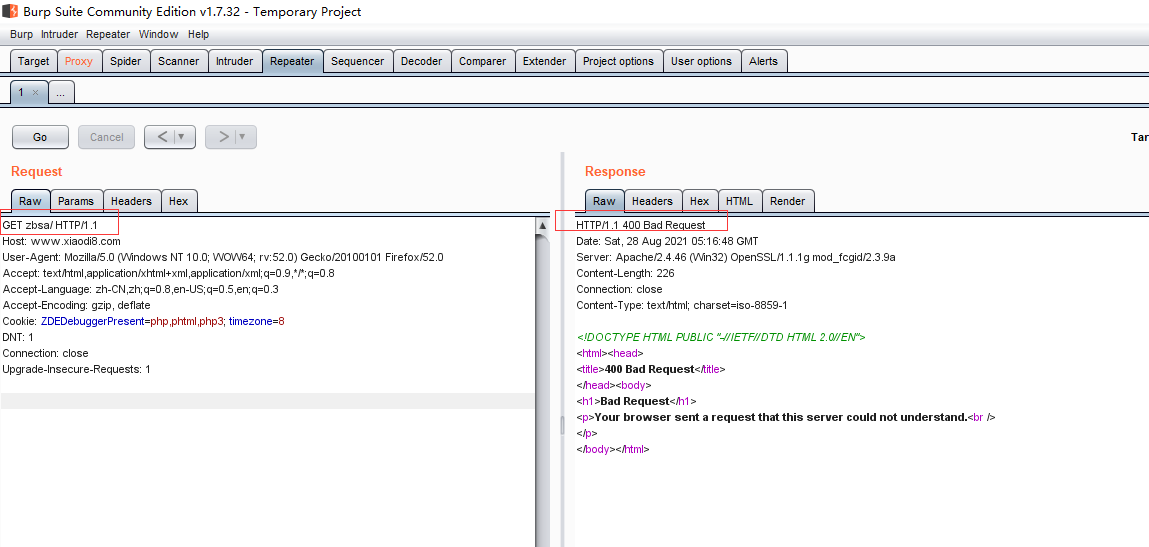Image resolution: width=1149 pixels, height=547 pixels.
Task: Click the Accept-Encoding: gzip, deflate line
Action: click(x=76, y=305)
